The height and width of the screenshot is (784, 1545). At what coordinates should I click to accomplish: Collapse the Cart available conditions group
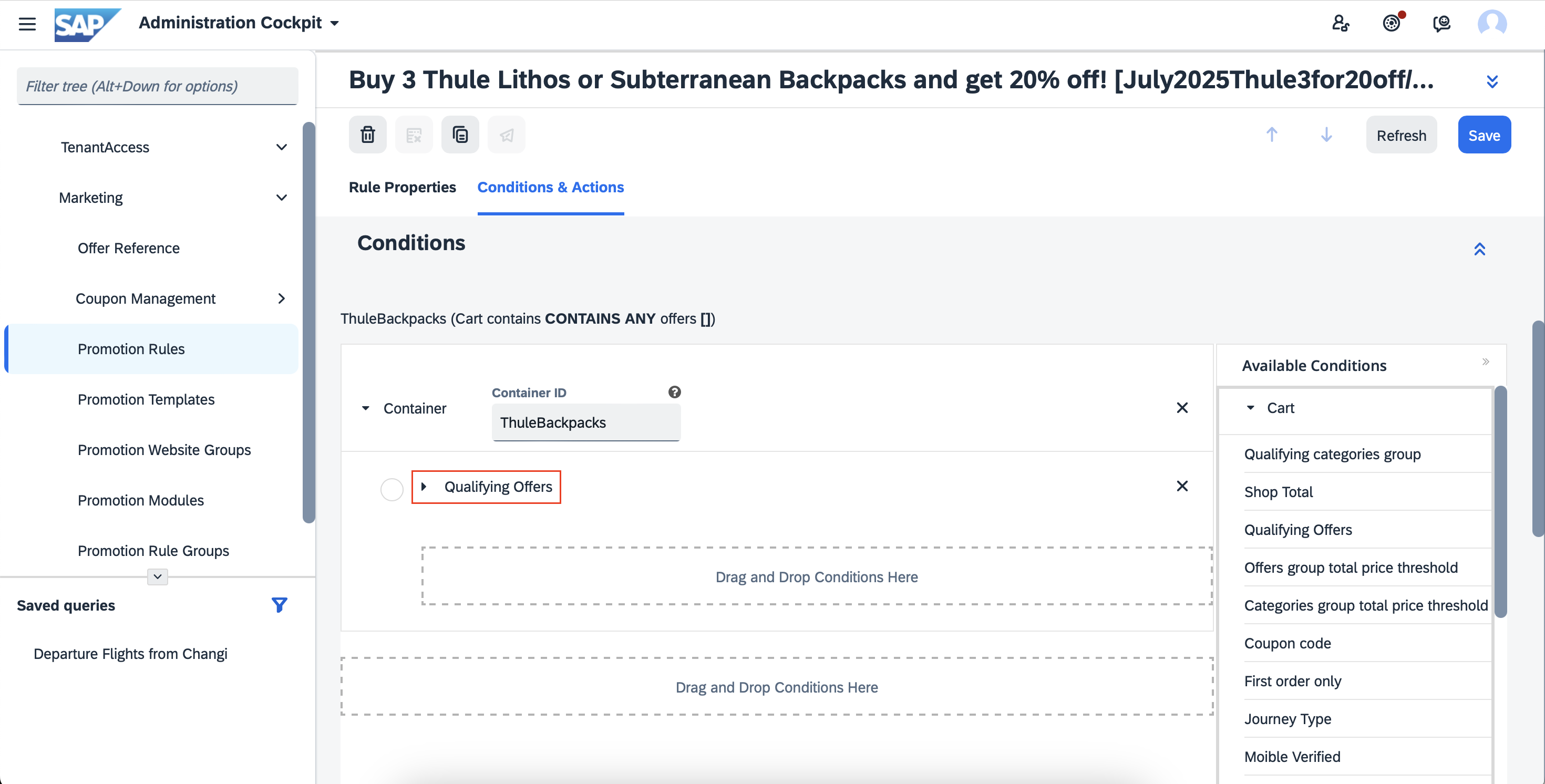1251,408
